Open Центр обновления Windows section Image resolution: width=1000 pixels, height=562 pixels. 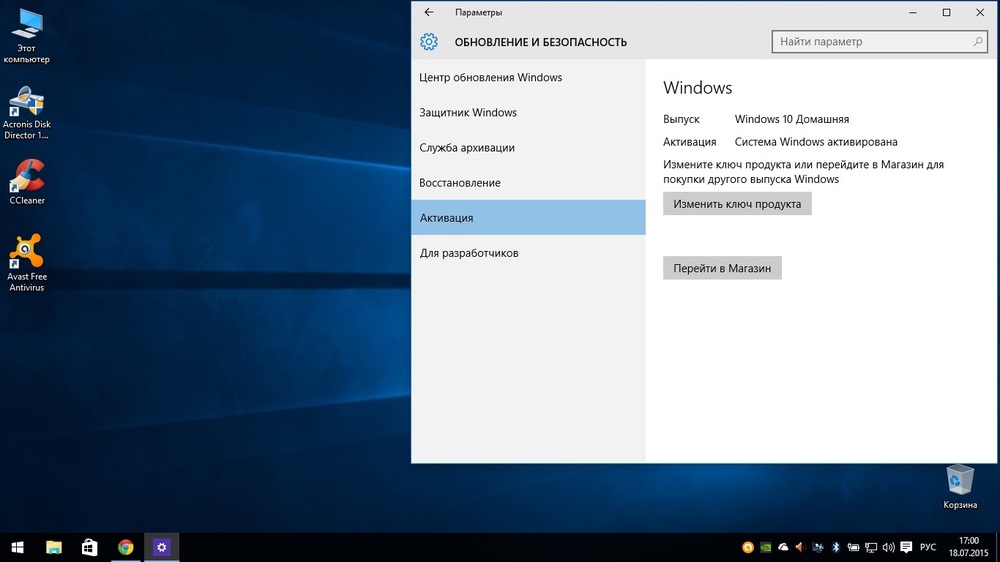tap(491, 77)
